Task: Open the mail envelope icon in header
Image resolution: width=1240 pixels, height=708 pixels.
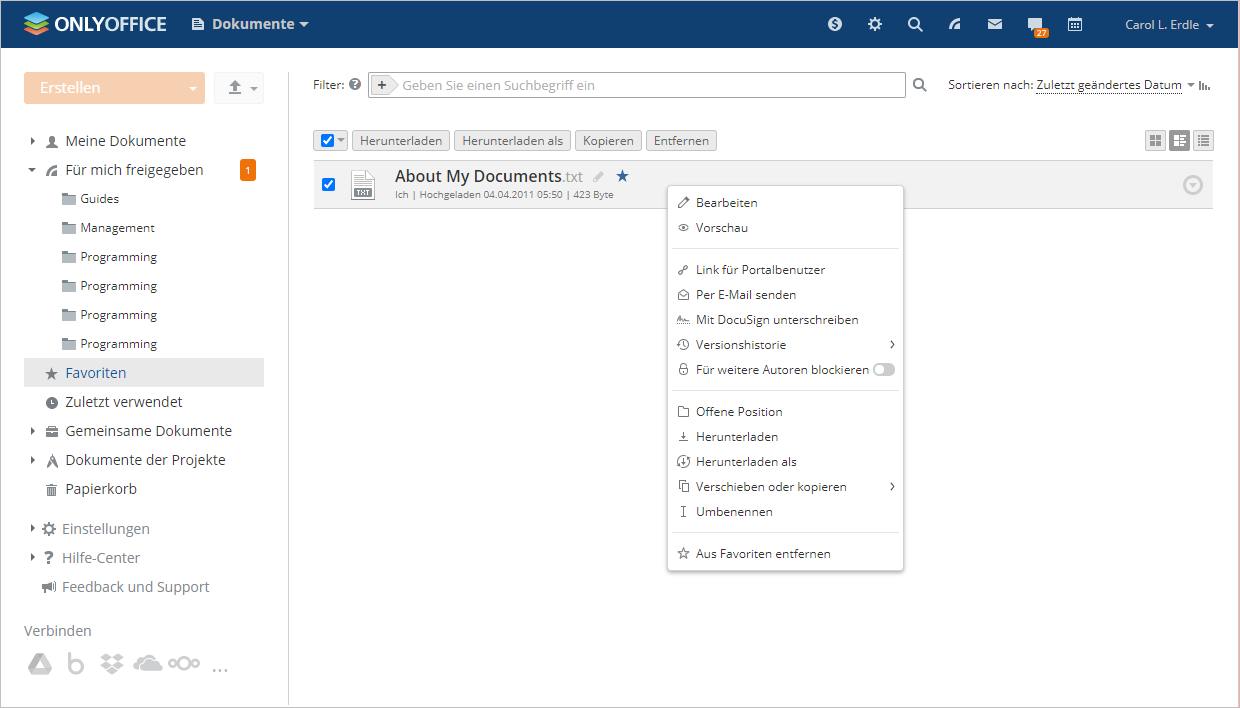Action: (x=995, y=24)
